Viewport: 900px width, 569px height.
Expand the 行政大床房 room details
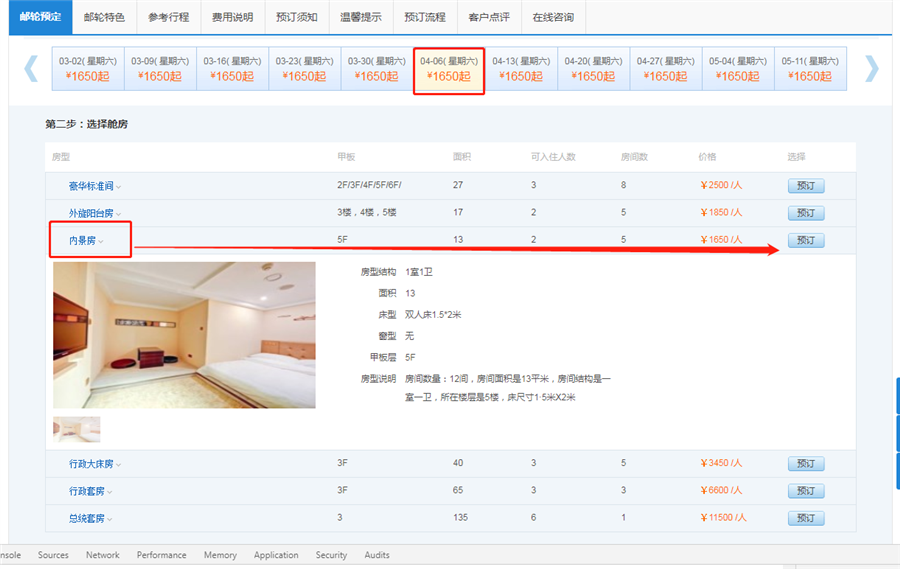pos(95,464)
